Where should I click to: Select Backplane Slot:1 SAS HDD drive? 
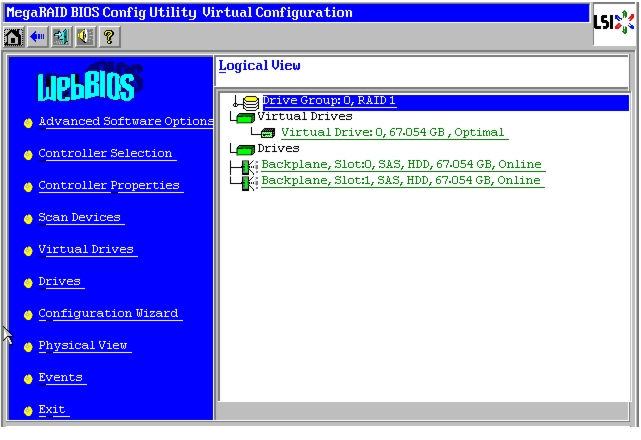click(x=401, y=180)
